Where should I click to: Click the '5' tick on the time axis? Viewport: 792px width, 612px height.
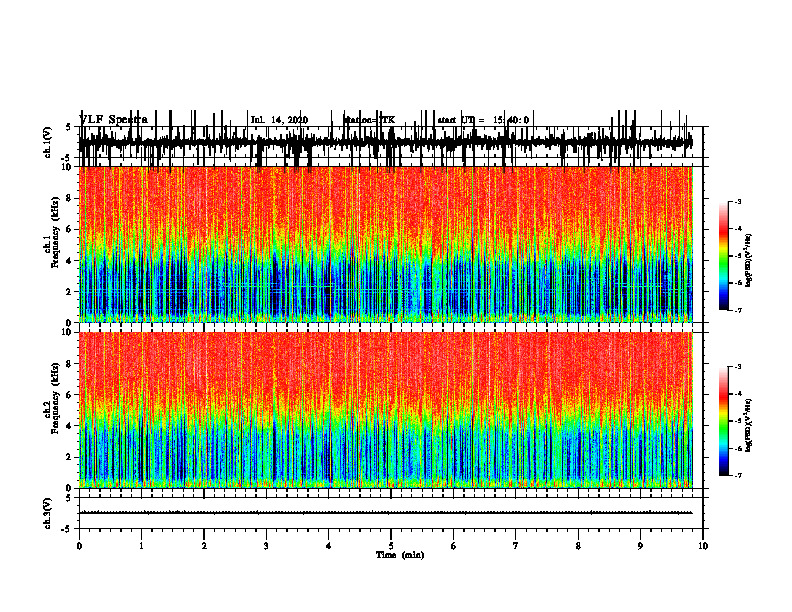tap(391, 546)
